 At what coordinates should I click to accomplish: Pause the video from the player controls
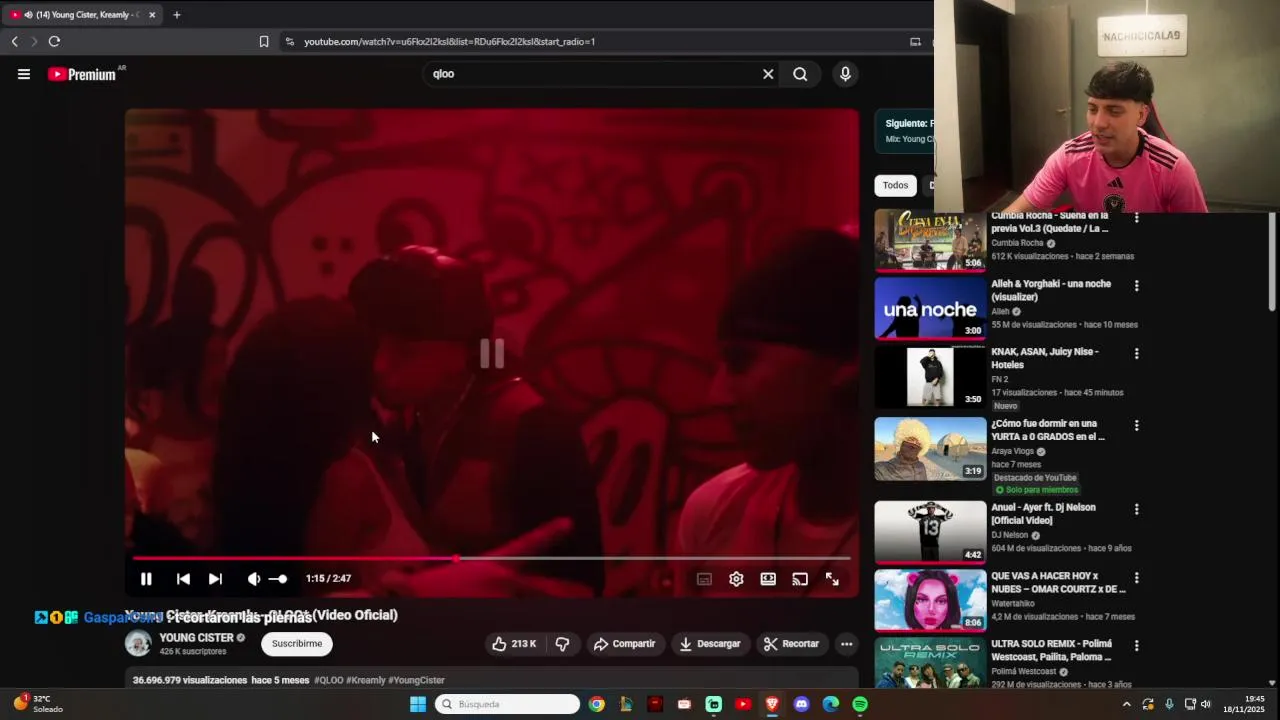[146, 579]
